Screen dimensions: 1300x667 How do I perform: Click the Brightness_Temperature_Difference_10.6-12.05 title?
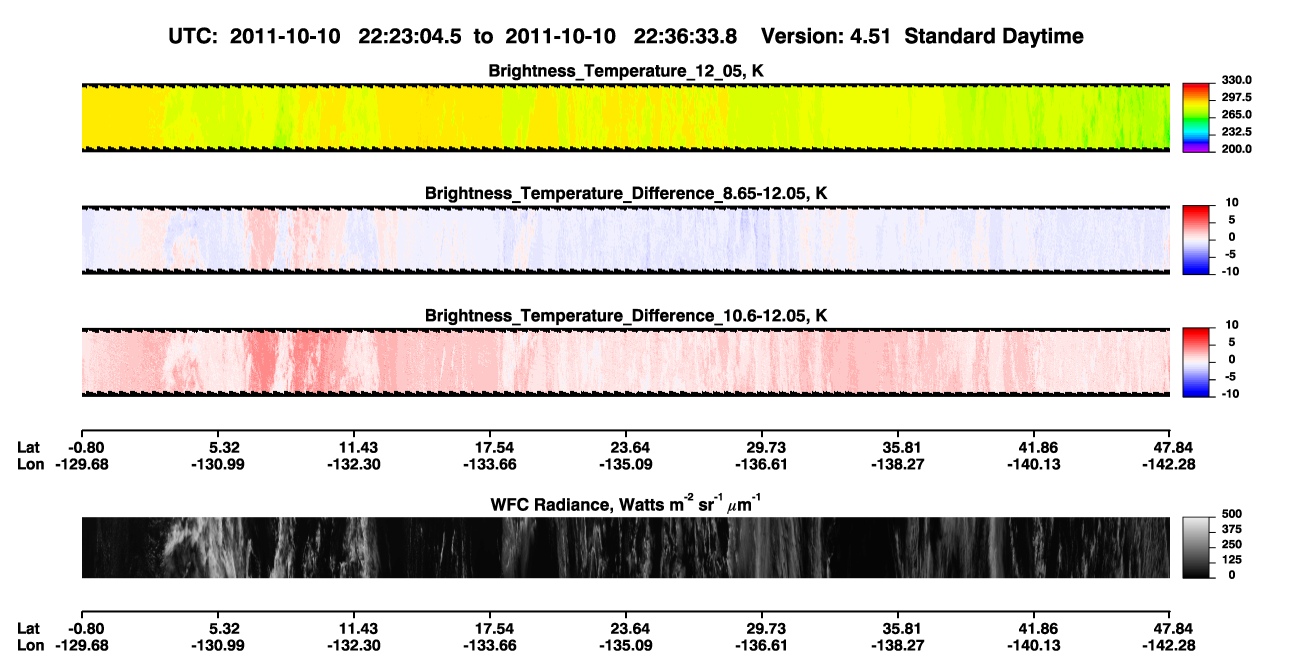pyautogui.click(x=626, y=316)
